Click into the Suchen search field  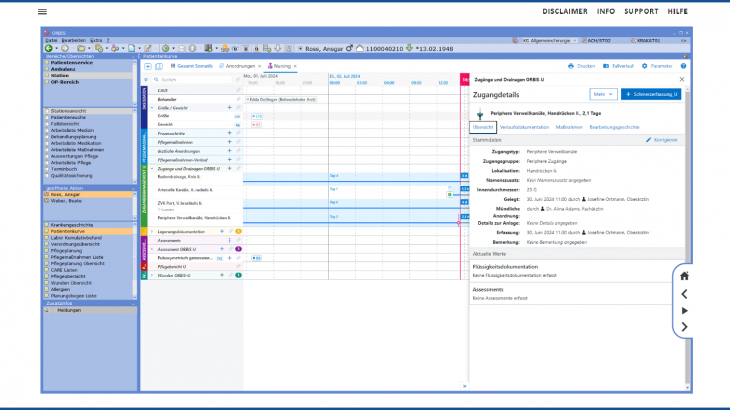point(190,79)
